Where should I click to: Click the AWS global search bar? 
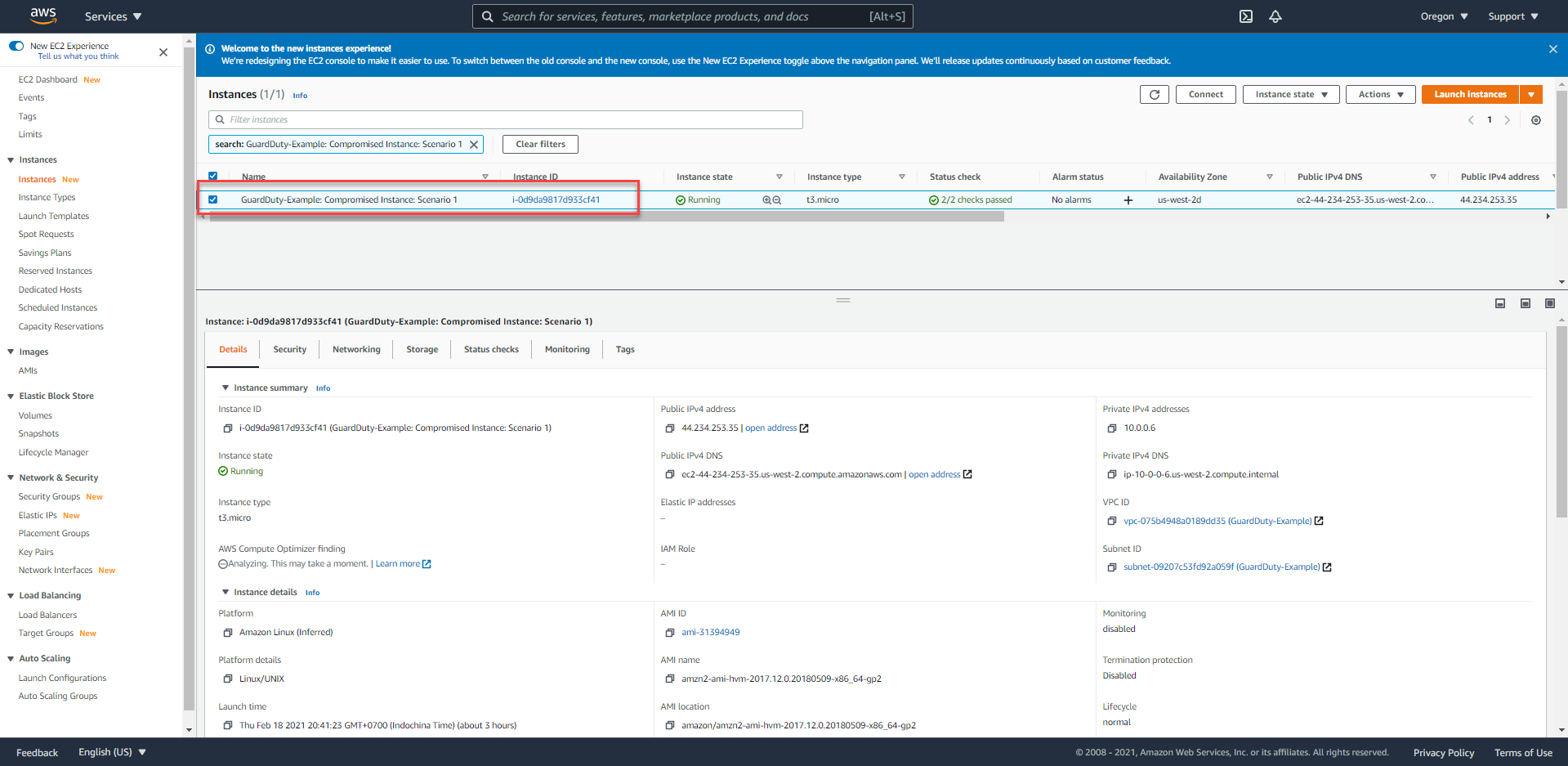[x=693, y=16]
